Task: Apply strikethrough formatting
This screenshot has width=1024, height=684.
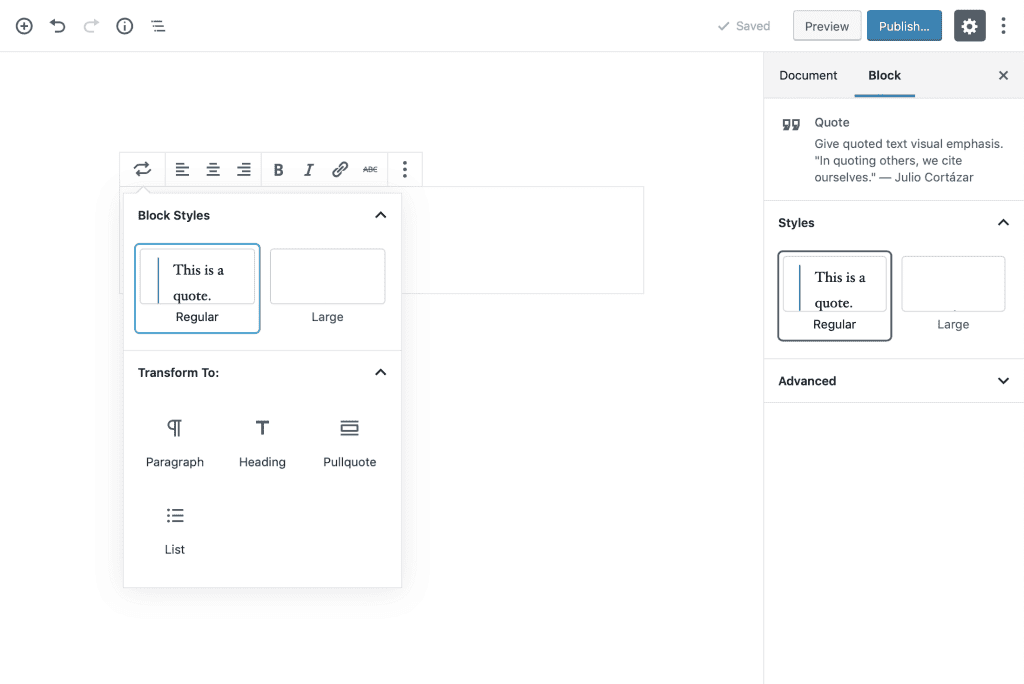Action: (369, 169)
